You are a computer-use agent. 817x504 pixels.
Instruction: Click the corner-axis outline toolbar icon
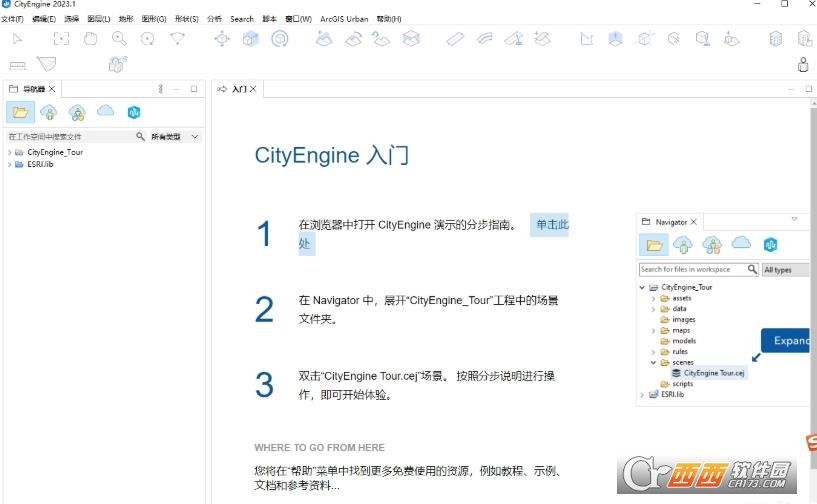tap(587, 39)
